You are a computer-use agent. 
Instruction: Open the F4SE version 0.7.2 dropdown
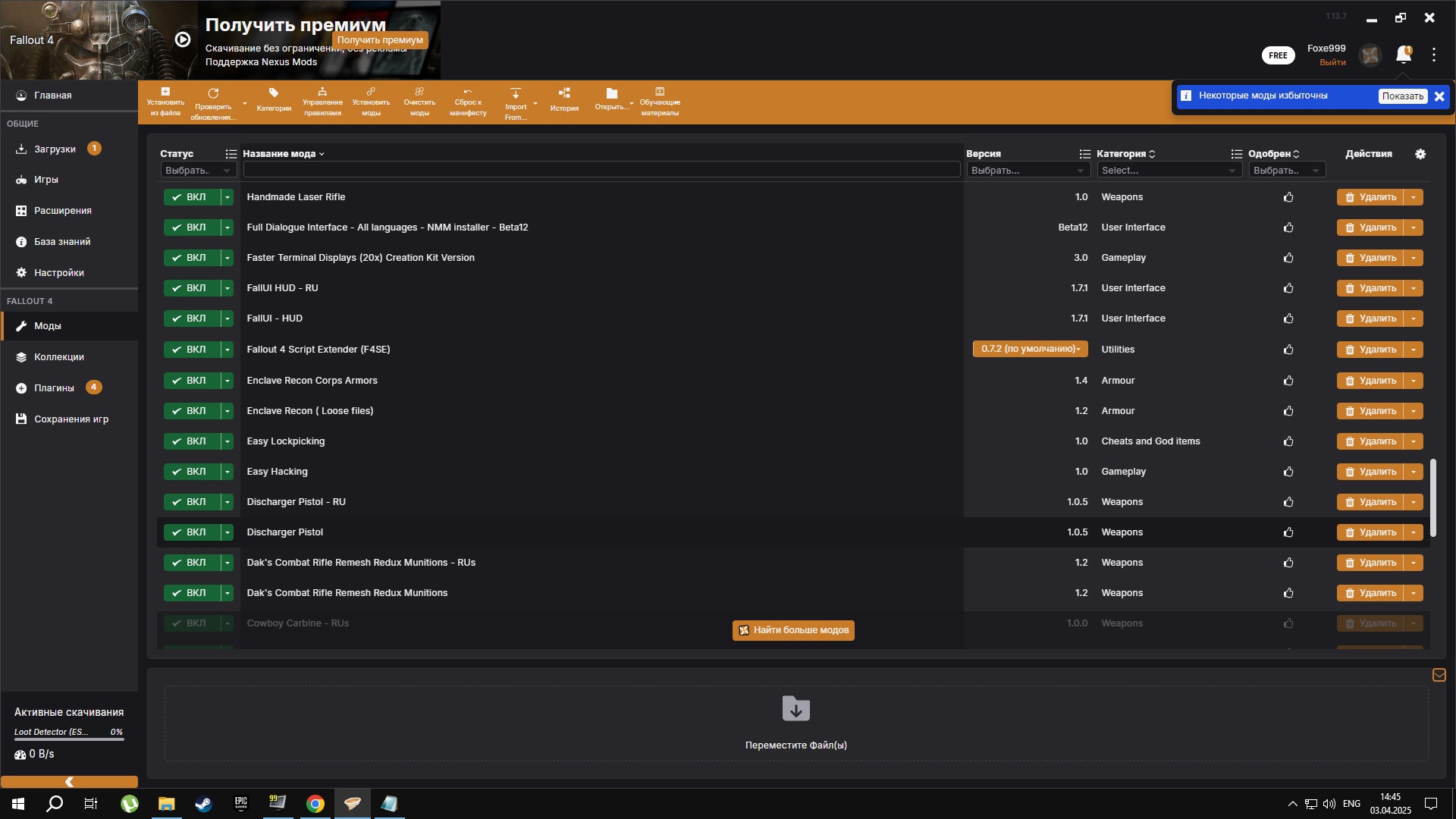(1030, 349)
